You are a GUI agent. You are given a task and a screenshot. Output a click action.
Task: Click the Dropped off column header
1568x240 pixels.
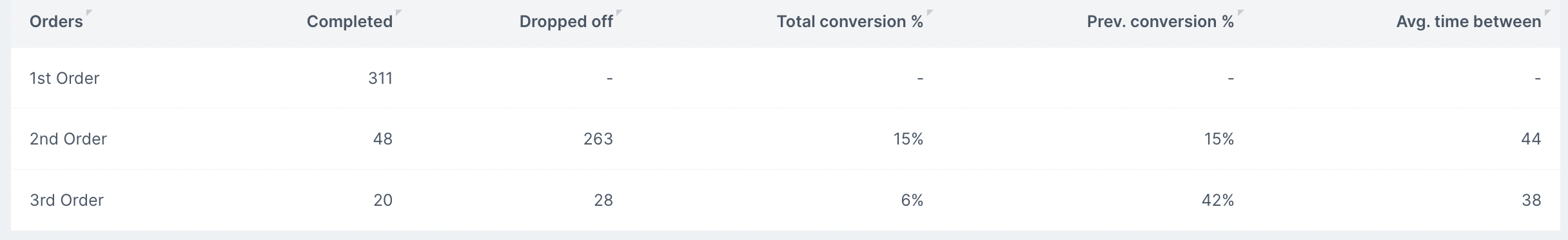click(566, 22)
